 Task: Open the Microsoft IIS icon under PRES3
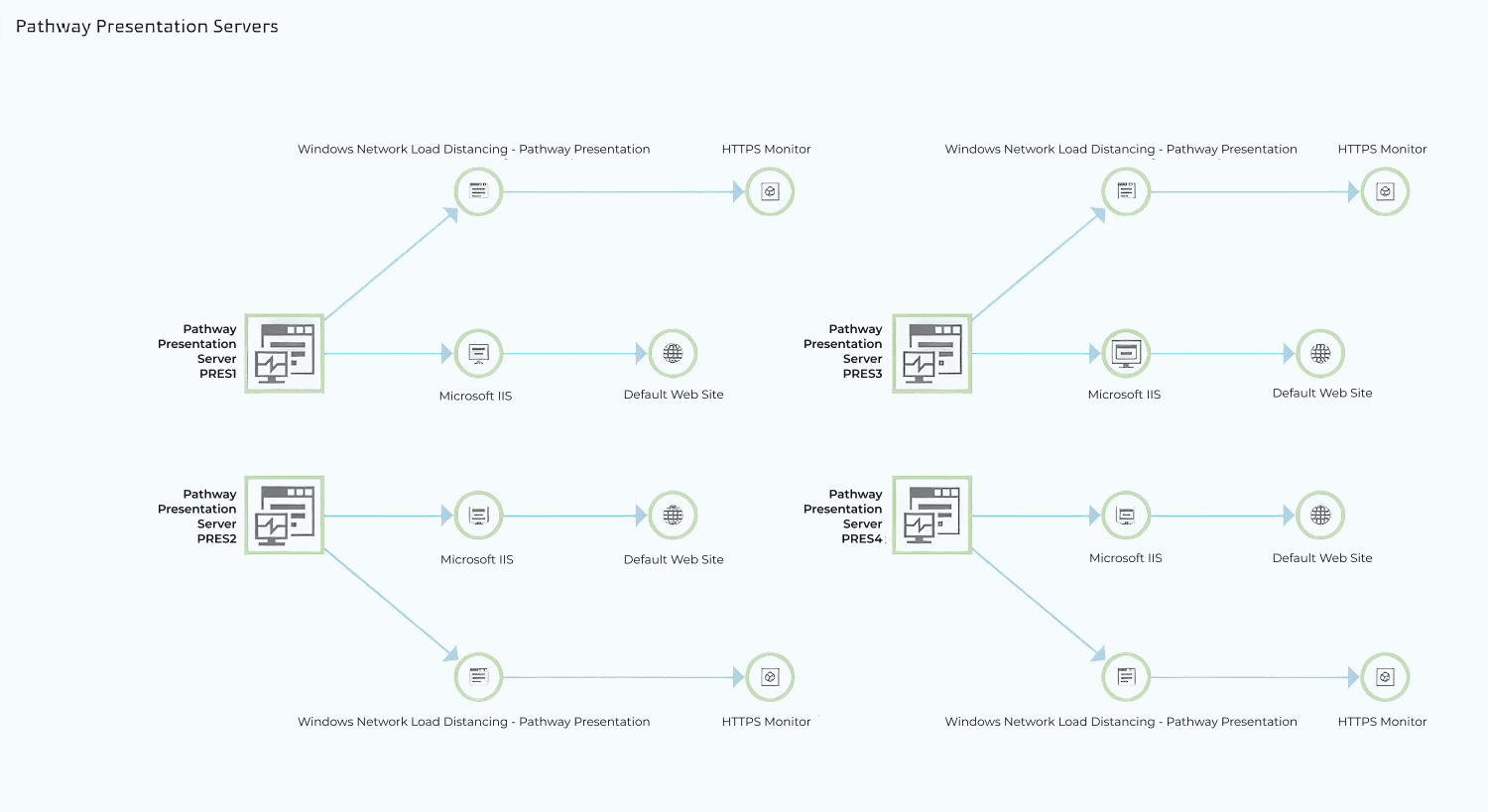pos(1125,353)
